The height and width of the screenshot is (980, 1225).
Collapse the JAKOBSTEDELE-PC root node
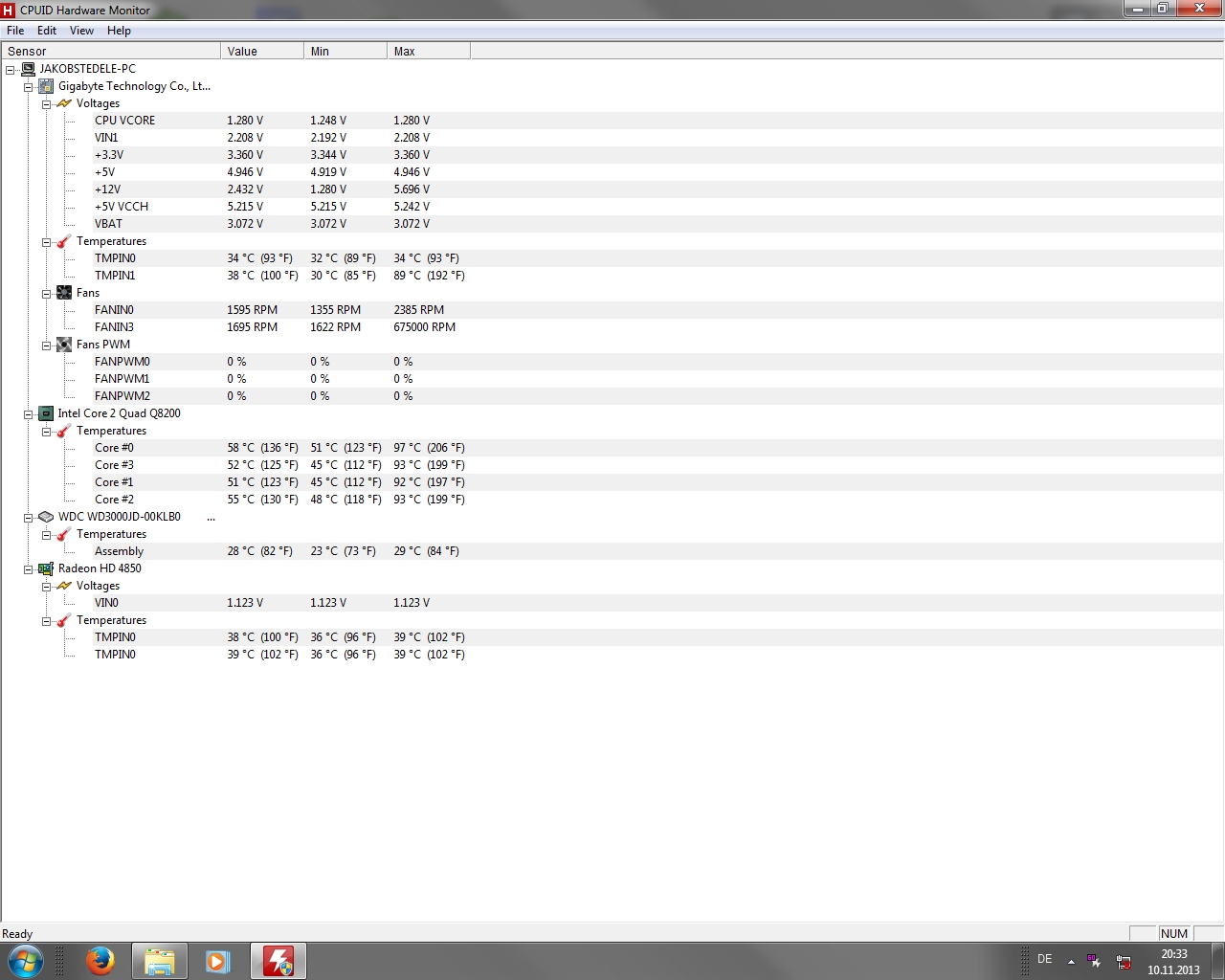pos(11,70)
